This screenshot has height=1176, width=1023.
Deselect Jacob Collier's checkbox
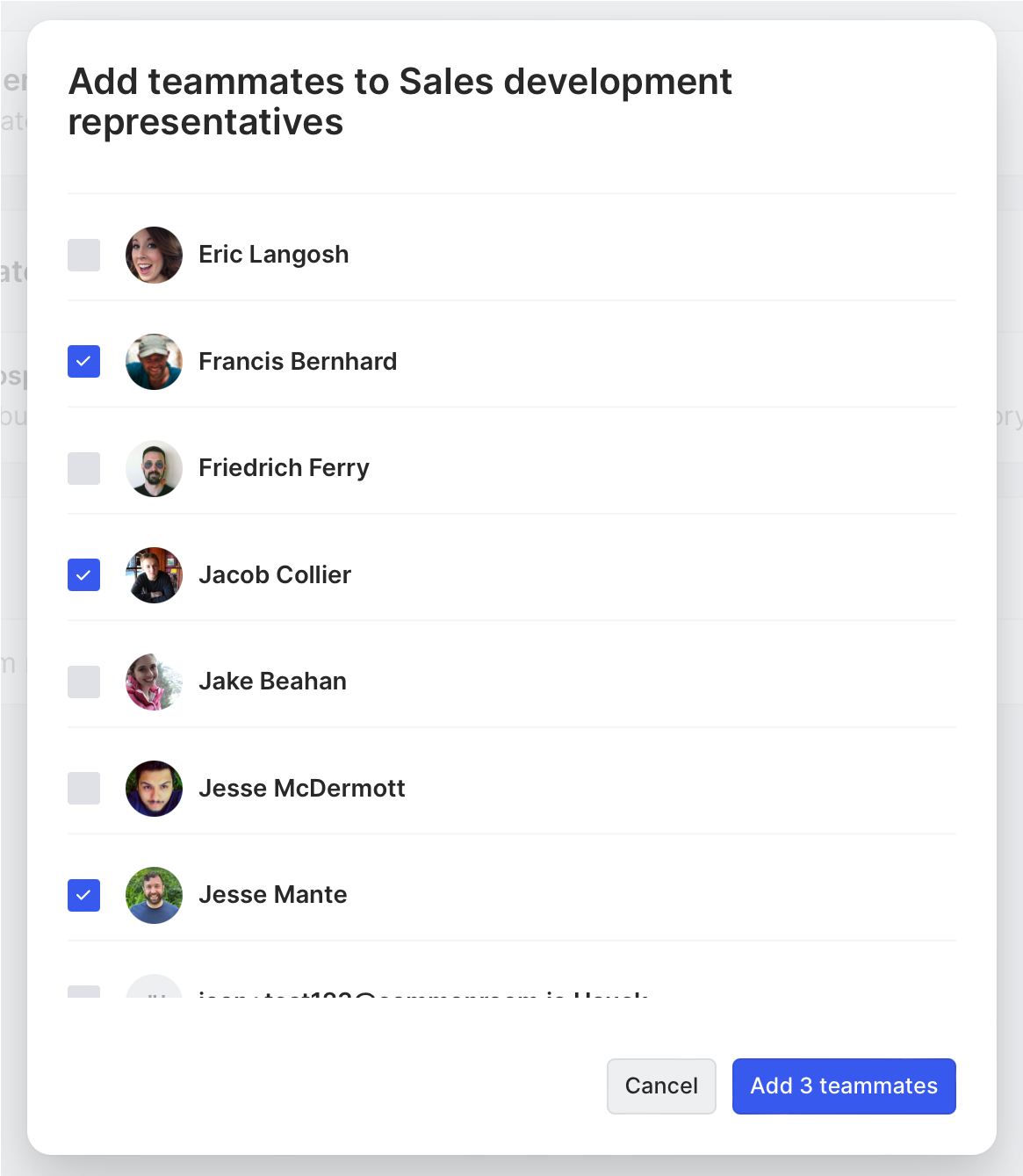point(83,574)
